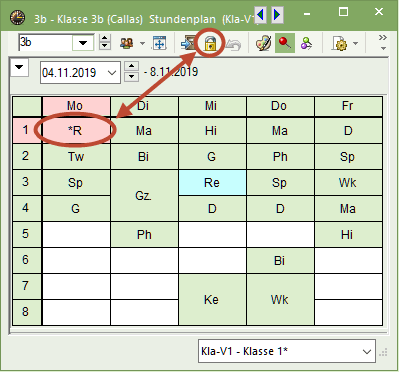The image size is (399, 372).
Task: Select the Ph lesson on Thursday period 2
Action: click(280, 156)
